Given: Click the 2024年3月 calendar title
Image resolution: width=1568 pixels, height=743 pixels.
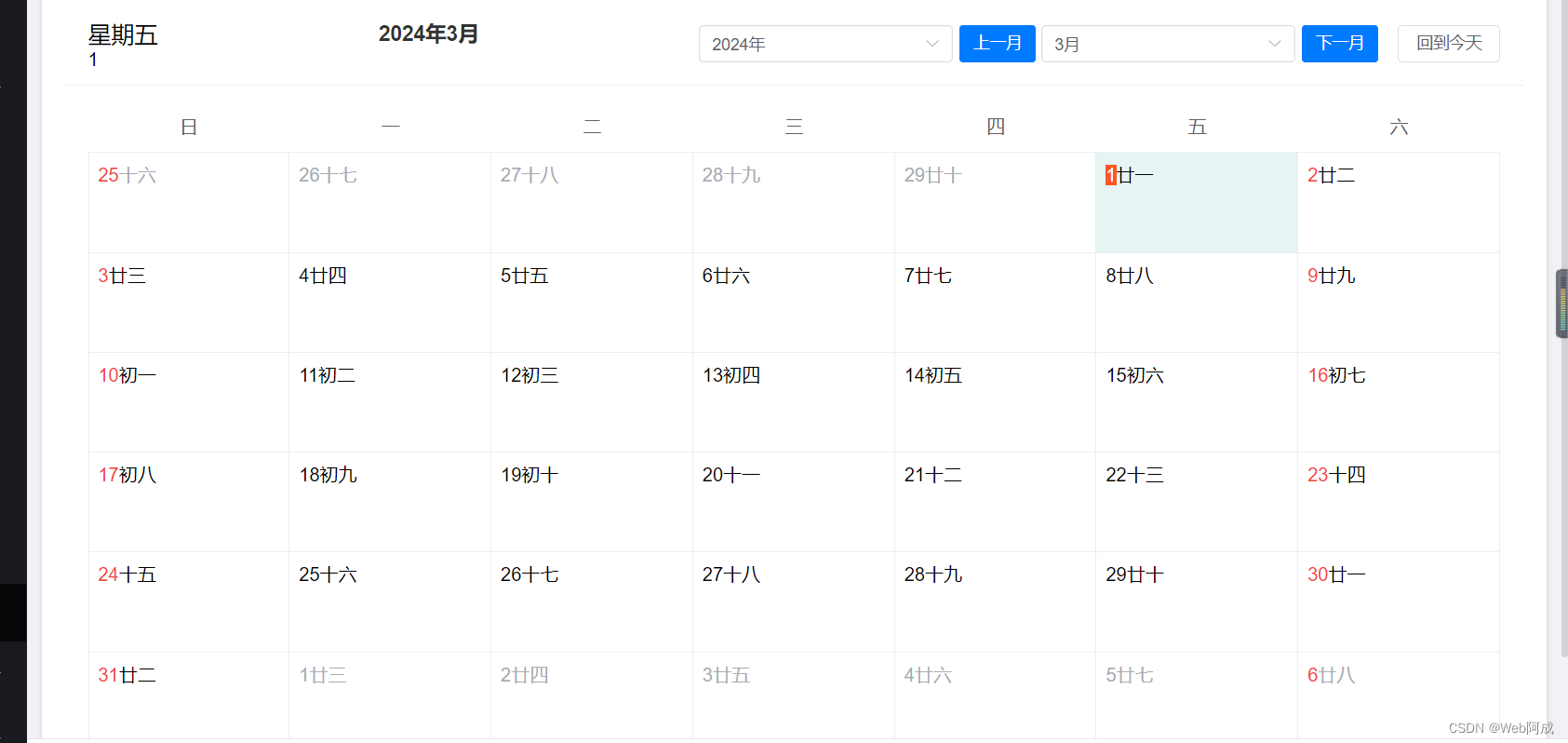Looking at the screenshot, I should click(x=428, y=34).
